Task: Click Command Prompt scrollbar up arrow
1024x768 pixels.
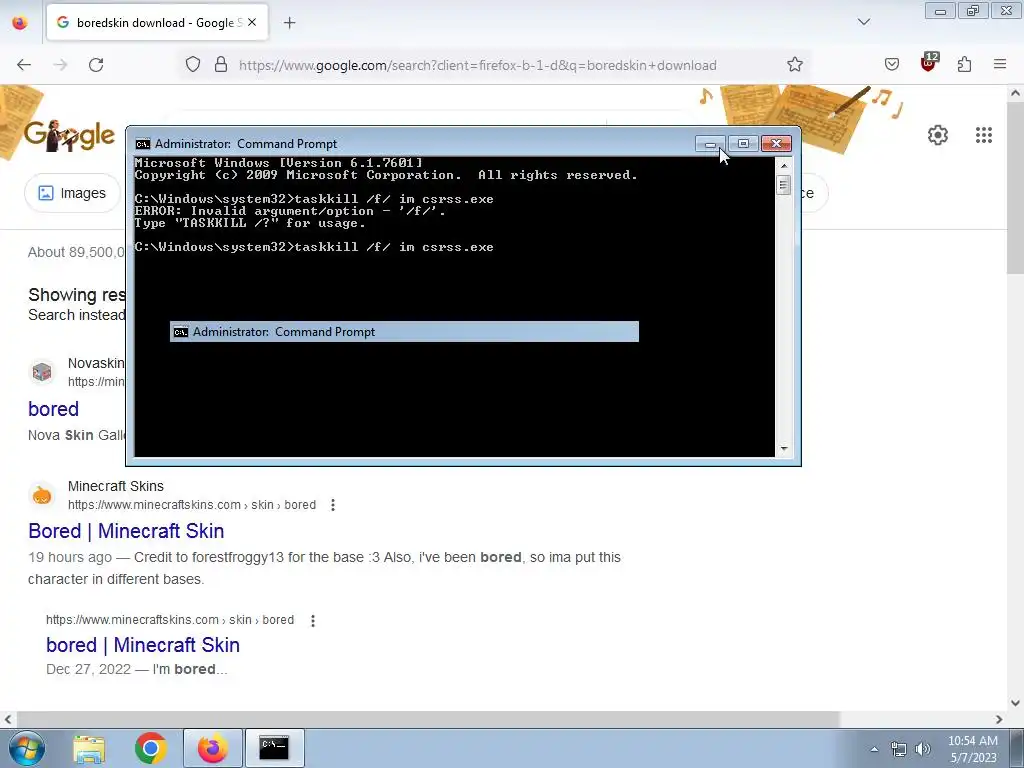Action: (x=784, y=166)
